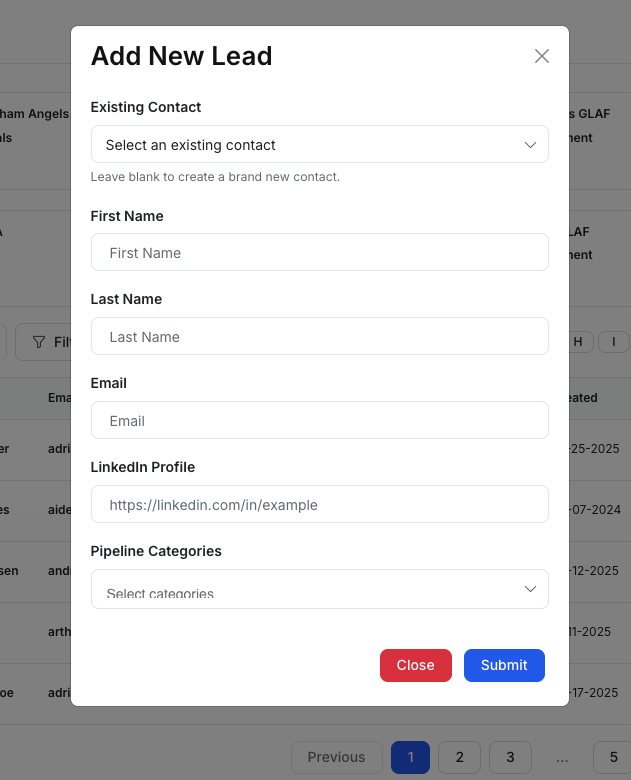Image resolution: width=631 pixels, height=780 pixels.
Task: Filter leads by letter I
Action: (x=614, y=342)
